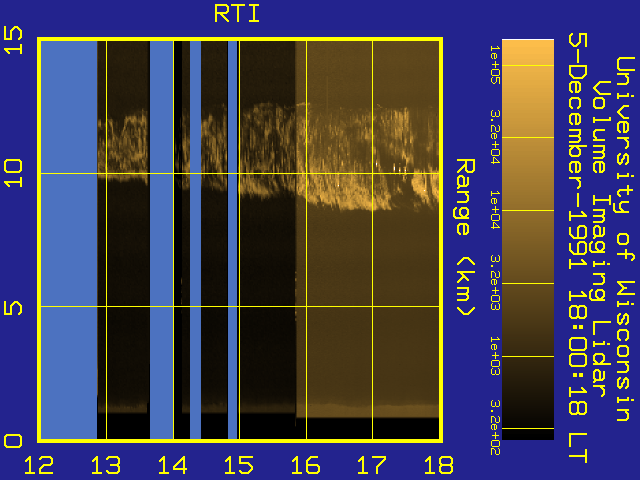
Task: Click the 5 range axis label
Action: click(x=13, y=308)
